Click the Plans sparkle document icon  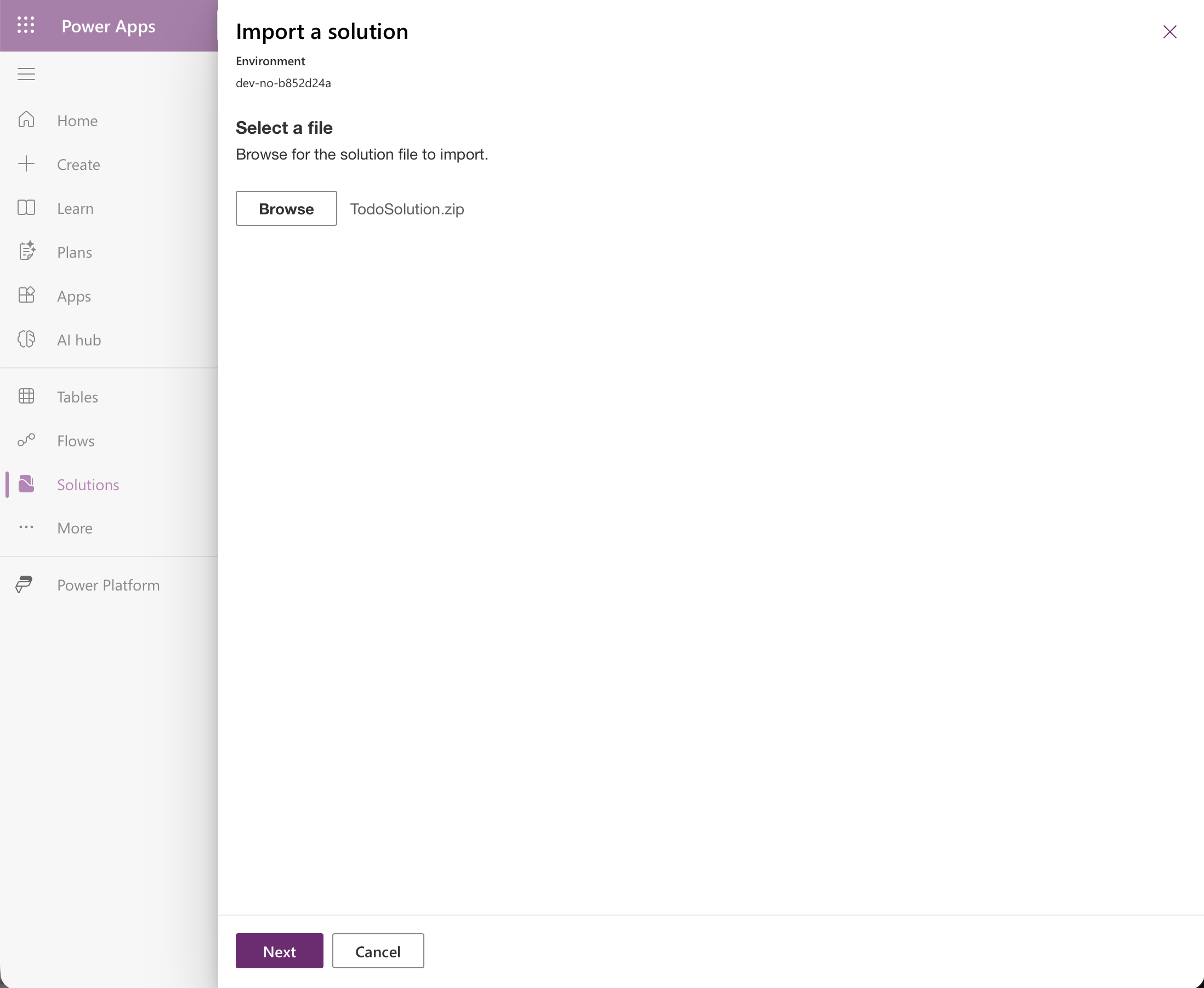coord(27,251)
